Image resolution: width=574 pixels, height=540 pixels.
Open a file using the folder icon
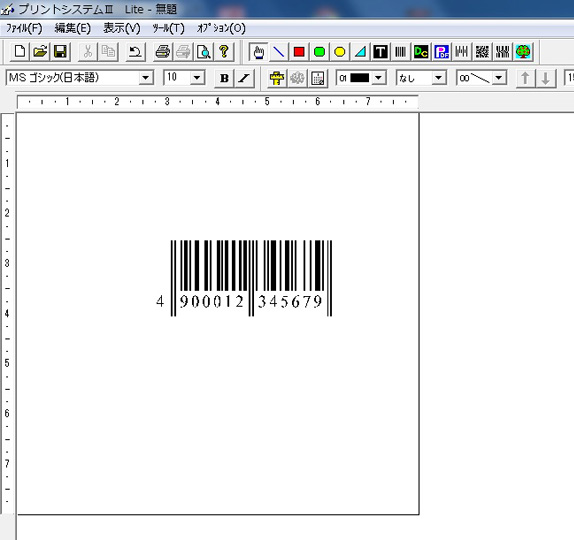pyautogui.click(x=40, y=52)
